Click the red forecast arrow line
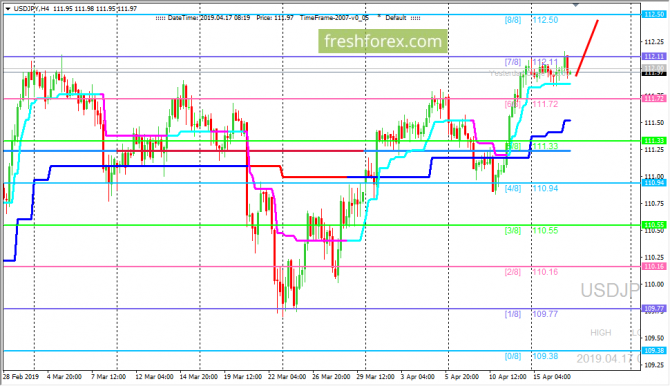 pyautogui.click(x=587, y=48)
